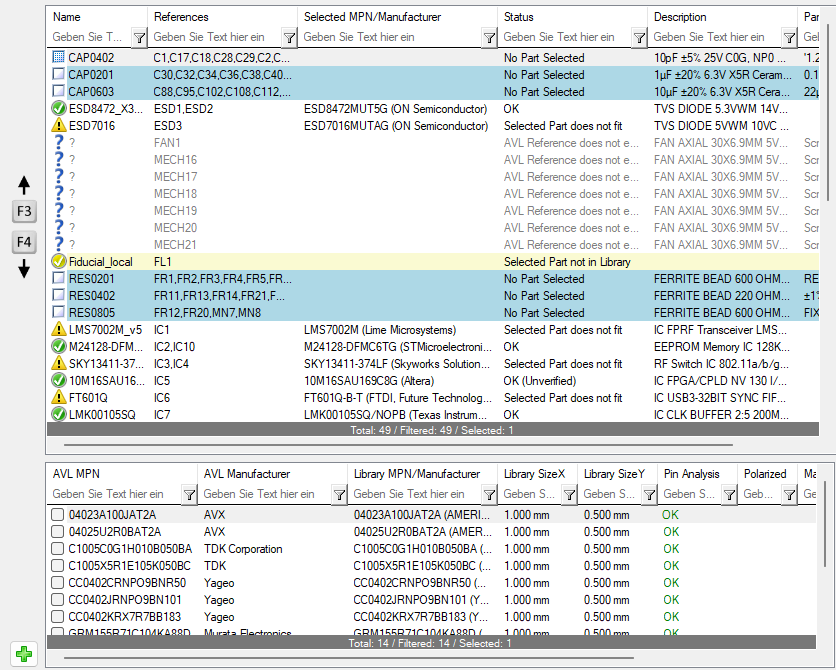Select the FT601Q-B-T selected MPN cell
The width and height of the screenshot is (836, 670).
(x=398, y=398)
